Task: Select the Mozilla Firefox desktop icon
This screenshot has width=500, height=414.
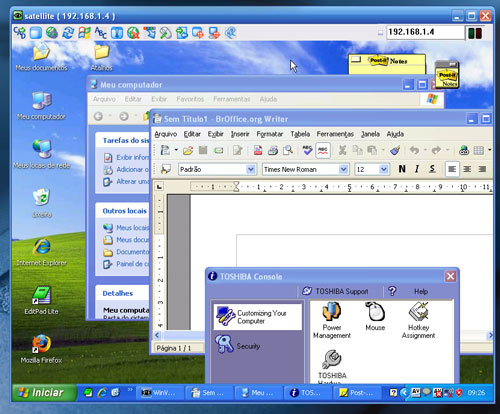Action: point(41,349)
